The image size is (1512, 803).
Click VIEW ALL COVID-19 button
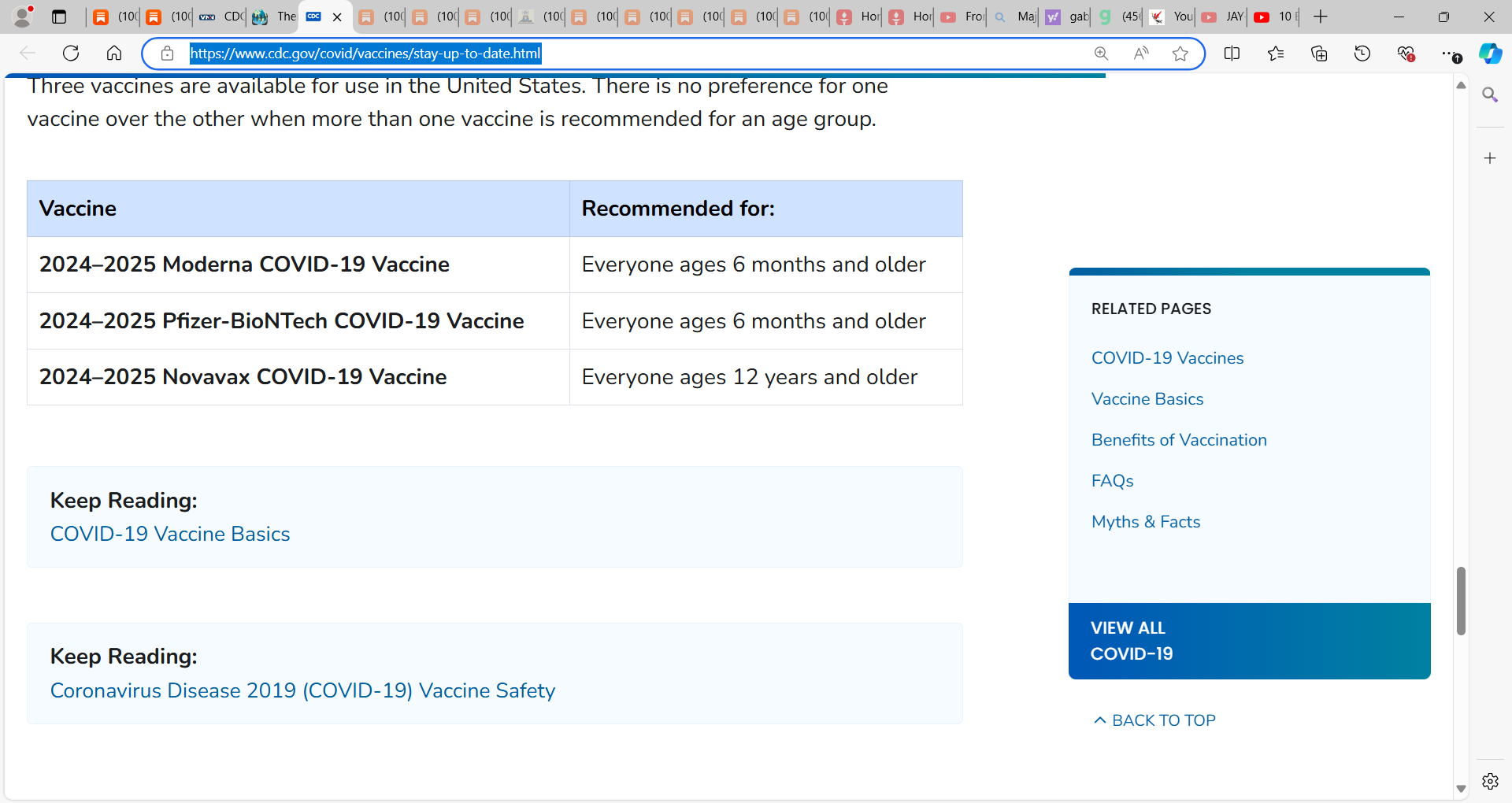[1250, 641]
